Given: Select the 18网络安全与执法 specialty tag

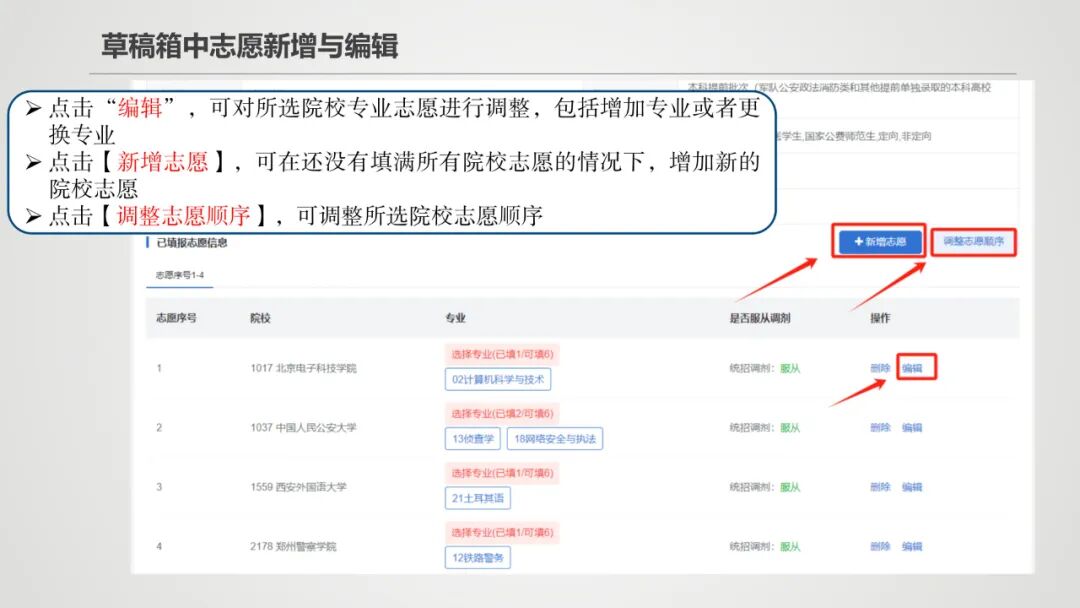Looking at the screenshot, I should (x=557, y=438).
